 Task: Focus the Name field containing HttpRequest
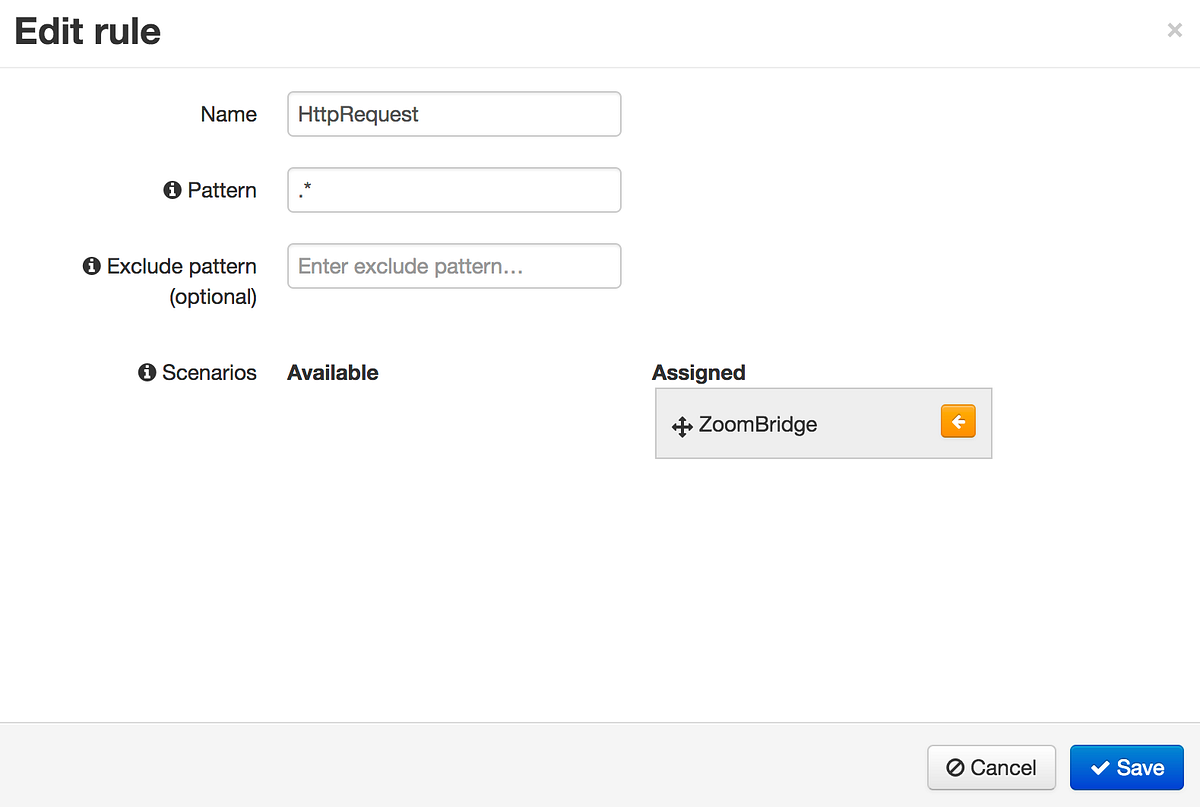[x=454, y=114]
